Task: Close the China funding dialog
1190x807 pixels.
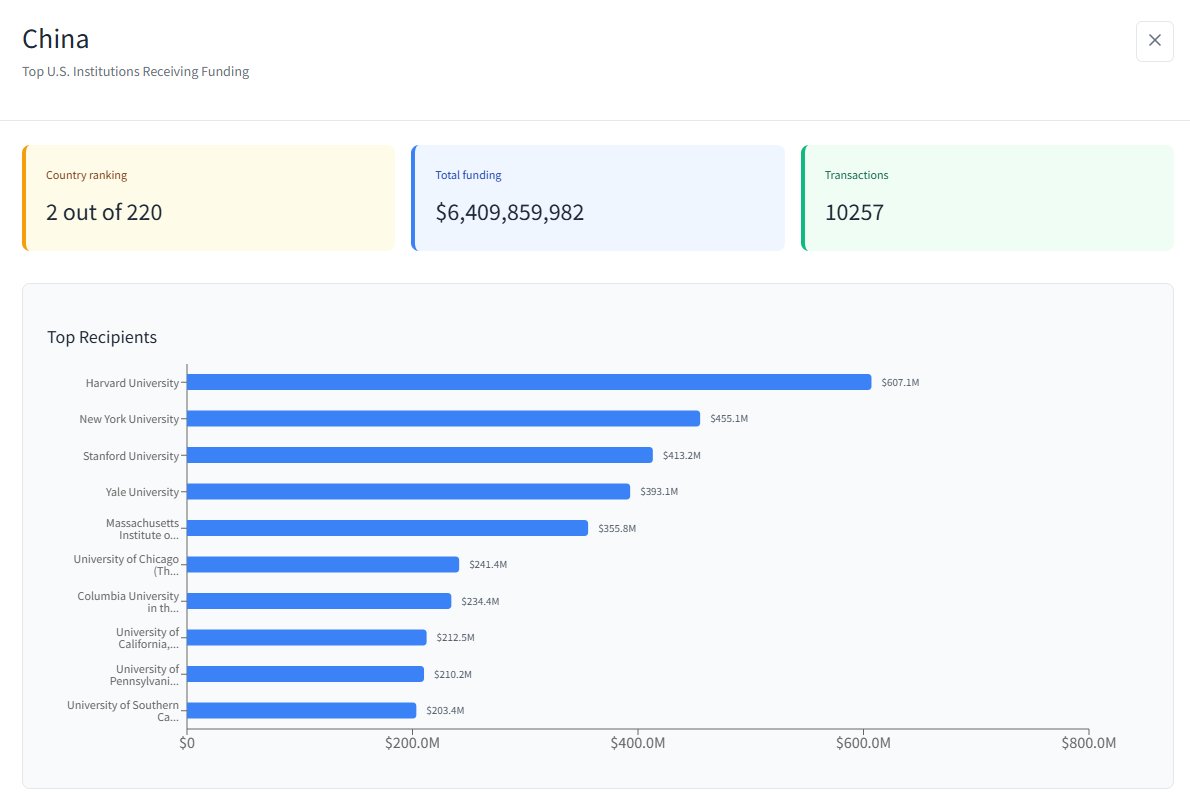Action: (x=1154, y=41)
